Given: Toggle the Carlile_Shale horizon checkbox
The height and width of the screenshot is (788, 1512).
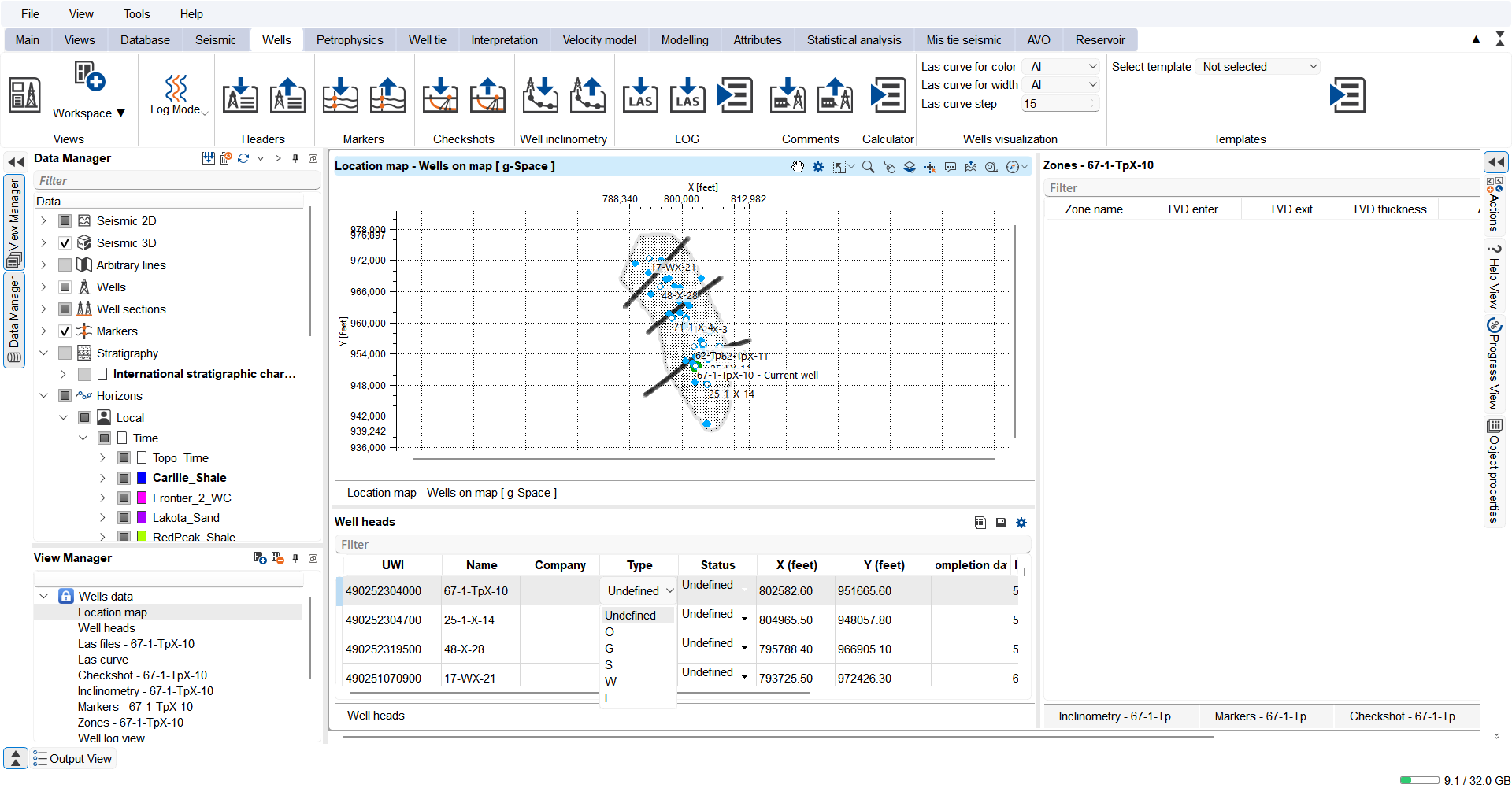Looking at the screenshot, I should 124,478.
